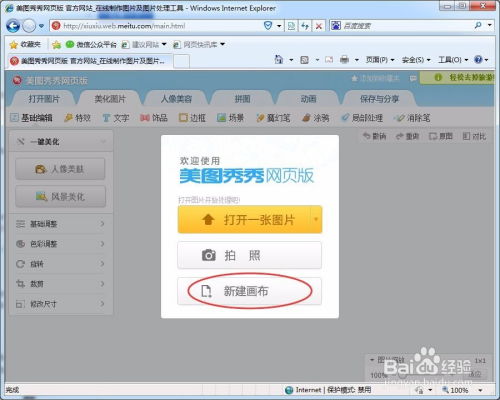
Task: Click the Home icon in command bar
Action: coord(278,60)
